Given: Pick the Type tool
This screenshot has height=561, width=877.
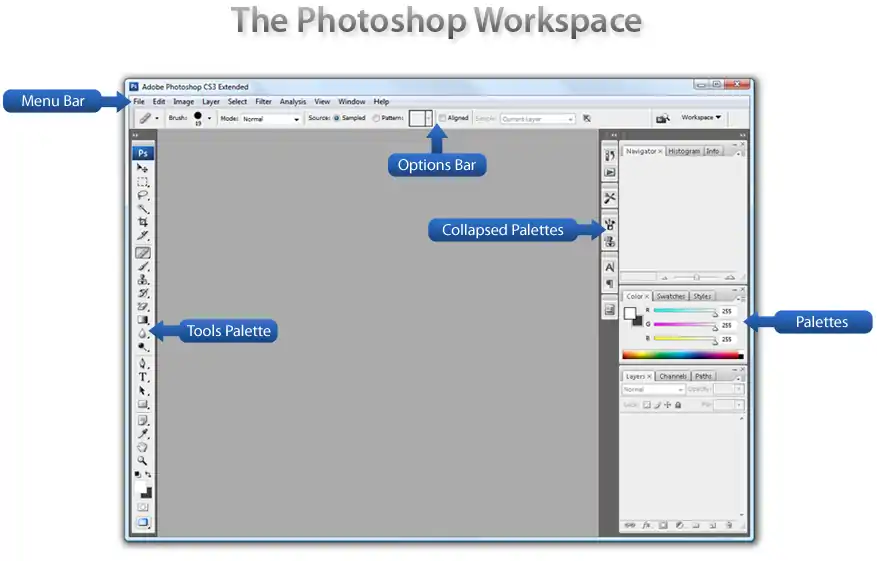Looking at the screenshot, I should (x=143, y=378).
